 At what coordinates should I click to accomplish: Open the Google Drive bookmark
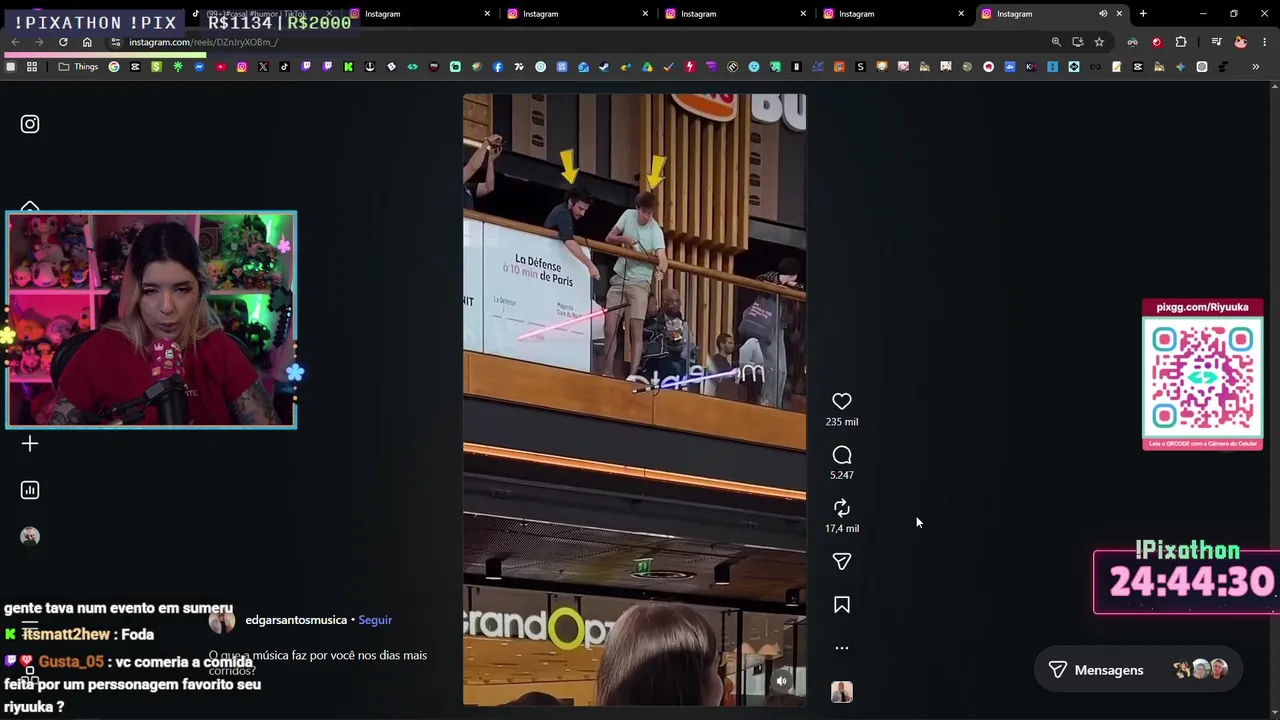647,67
